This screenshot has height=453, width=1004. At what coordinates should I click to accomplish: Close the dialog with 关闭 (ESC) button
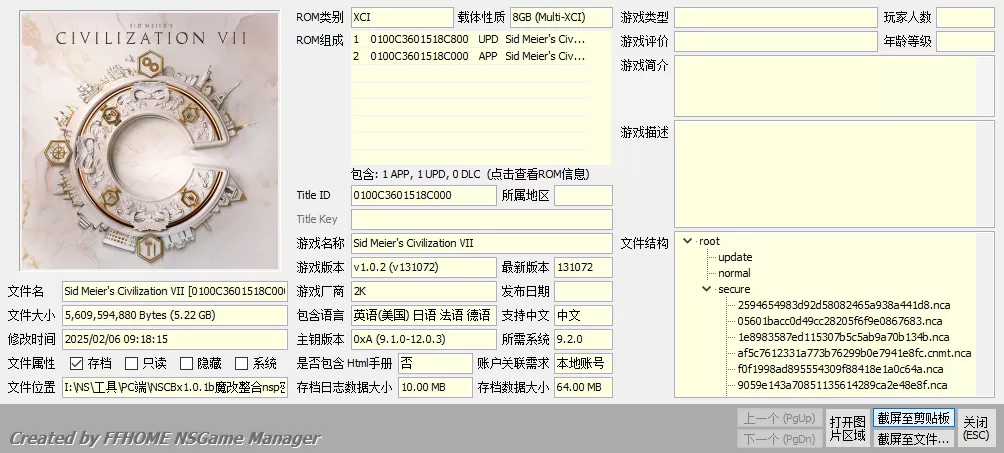tap(975, 428)
